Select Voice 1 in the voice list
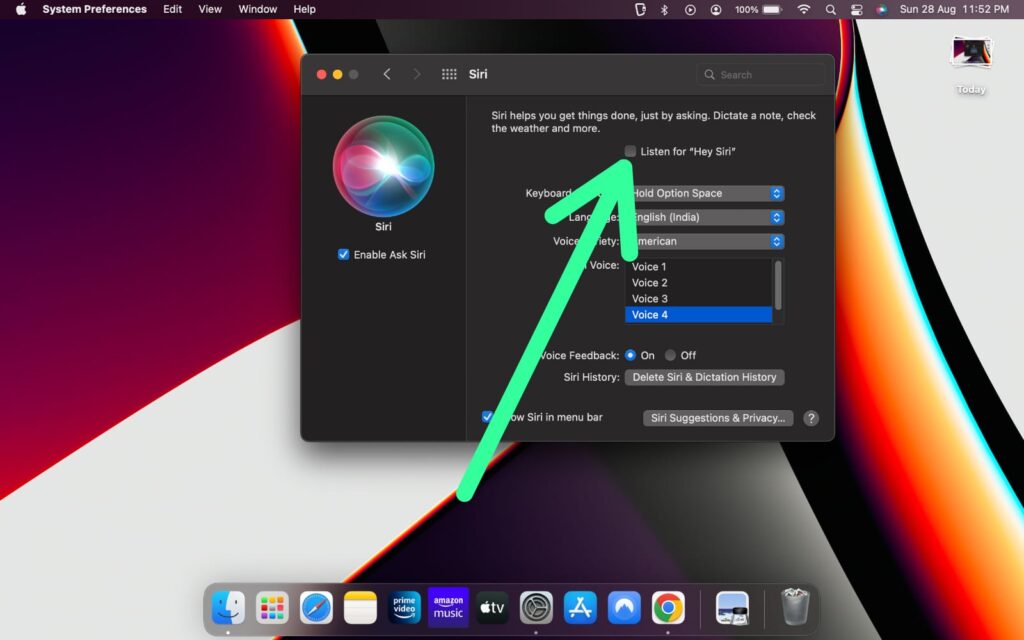The height and width of the screenshot is (640, 1024). click(x=698, y=266)
